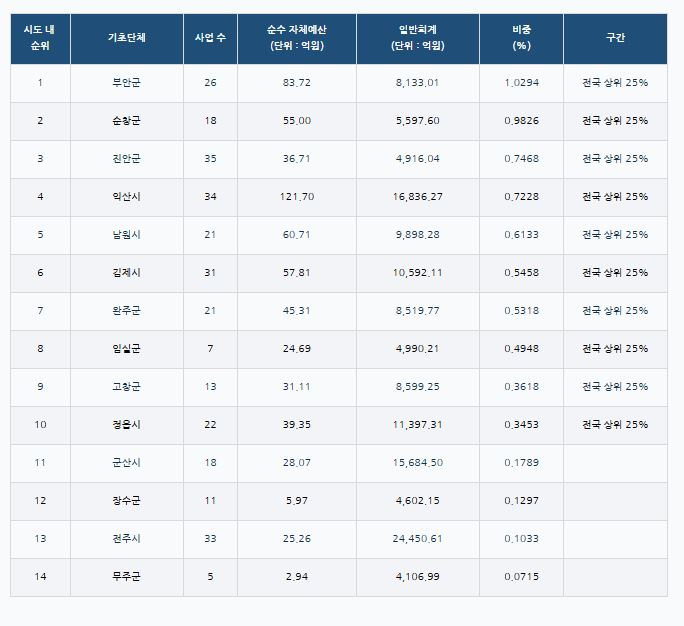Click 전국 상위 25% in 부안군 row
The image size is (684, 626).
pos(615,83)
